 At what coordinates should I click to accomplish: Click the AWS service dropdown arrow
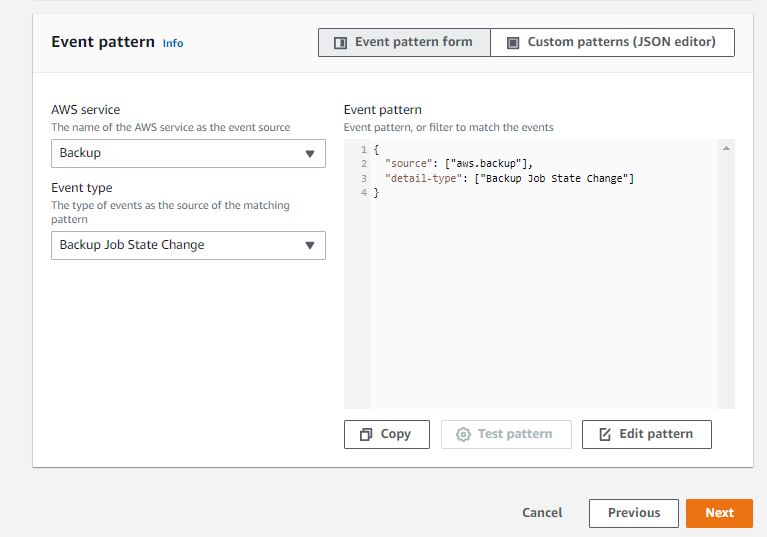point(309,153)
